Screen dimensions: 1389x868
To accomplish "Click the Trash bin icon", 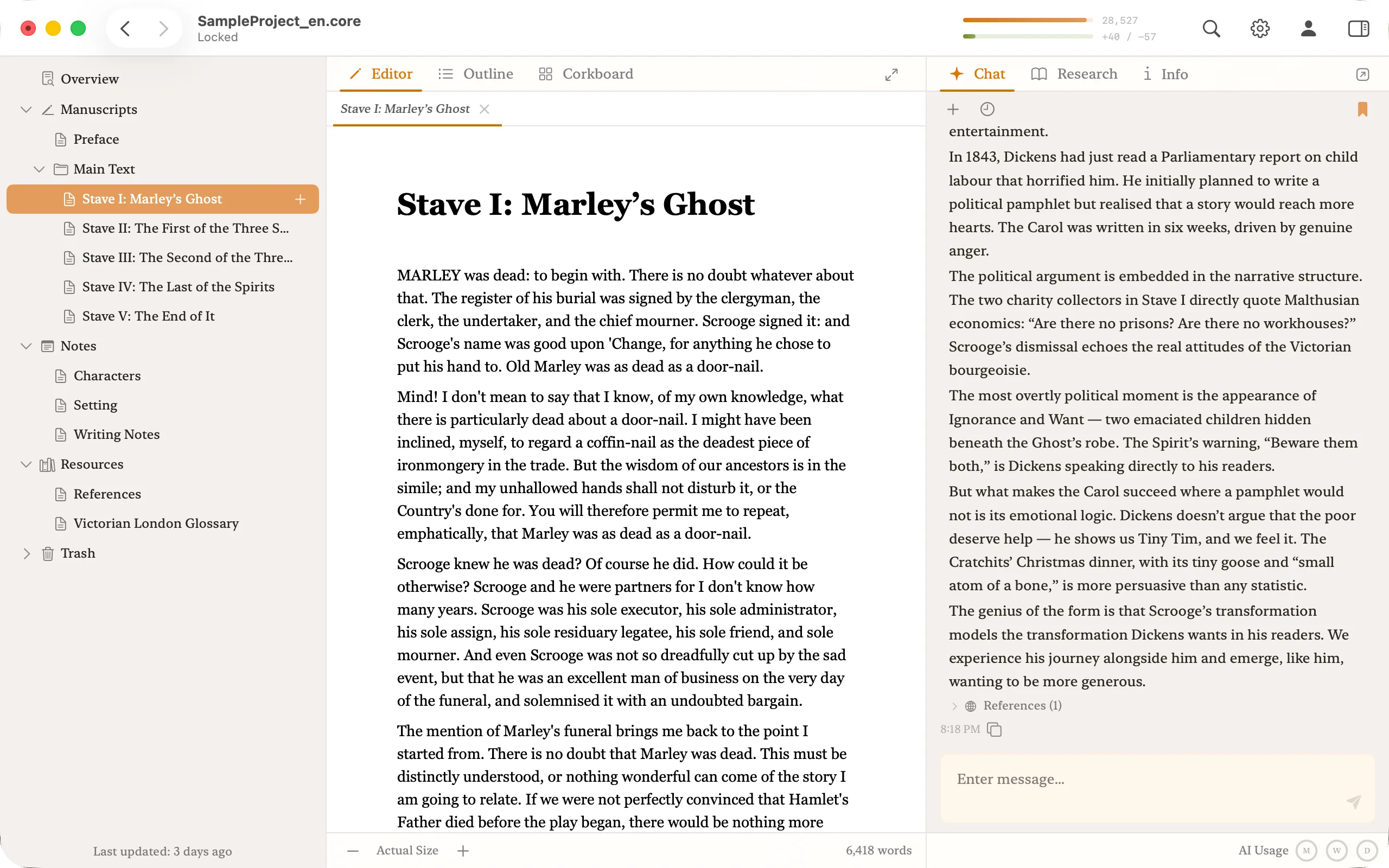I will [x=48, y=553].
